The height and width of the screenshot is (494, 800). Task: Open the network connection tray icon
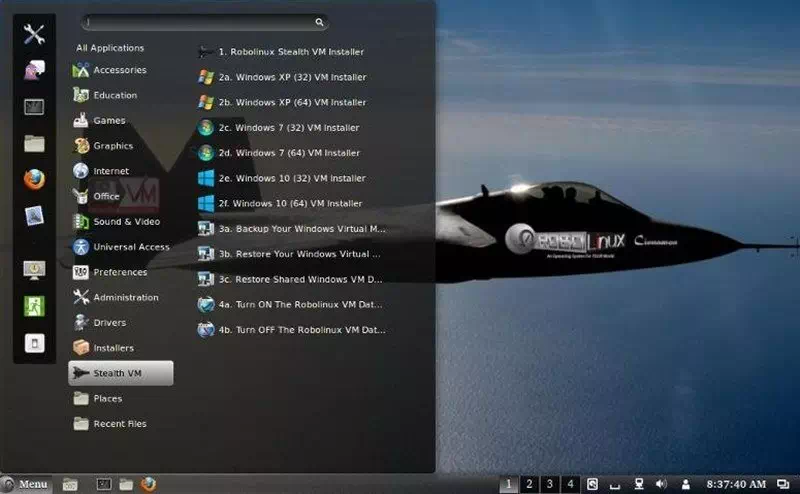pyautogui.click(x=638, y=484)
